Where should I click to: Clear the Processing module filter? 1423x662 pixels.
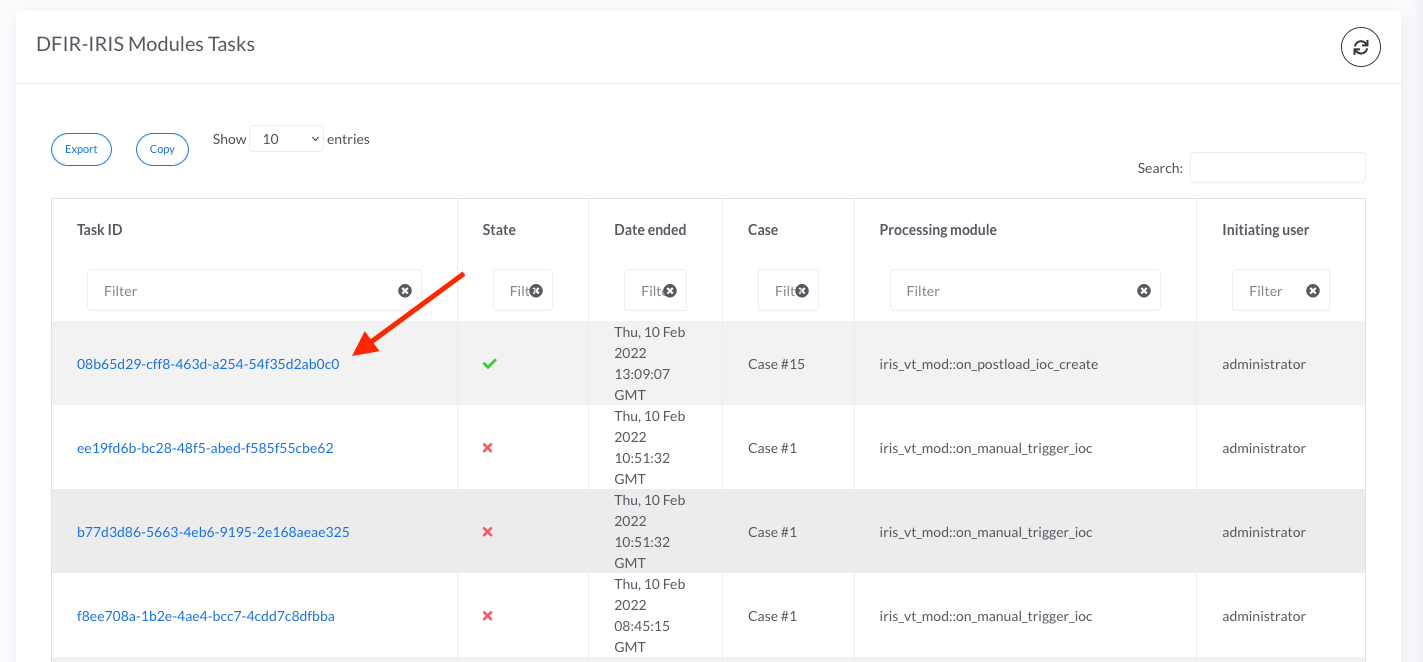pos(1143,291)
